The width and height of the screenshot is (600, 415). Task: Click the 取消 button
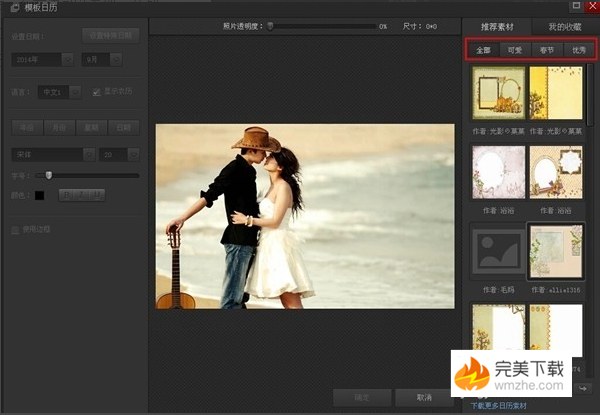click(425, 397)
